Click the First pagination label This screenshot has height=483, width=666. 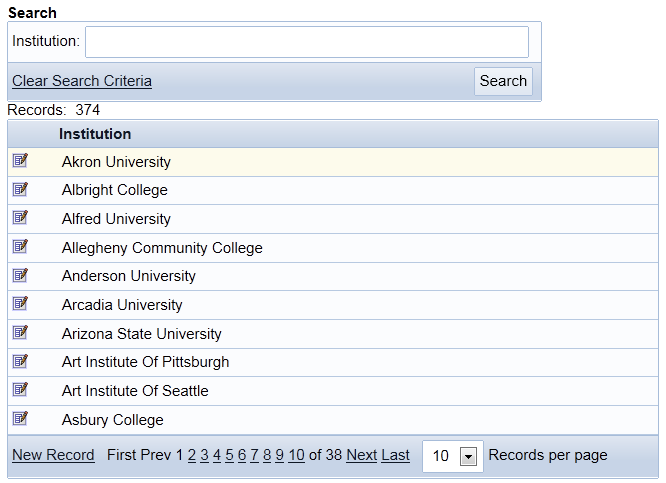pos(122,455)
